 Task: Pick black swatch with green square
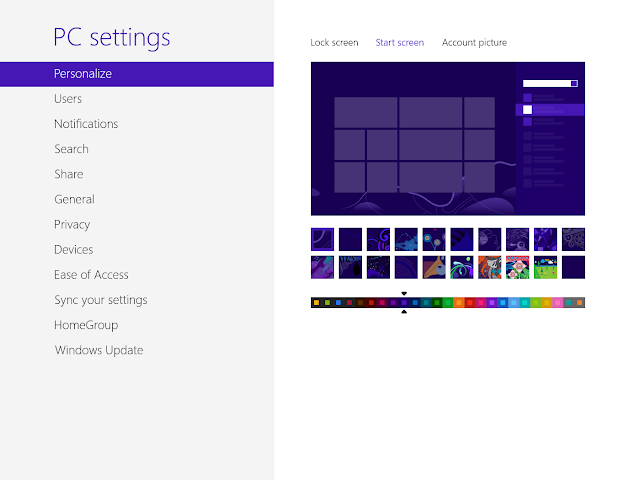(327, 302)
